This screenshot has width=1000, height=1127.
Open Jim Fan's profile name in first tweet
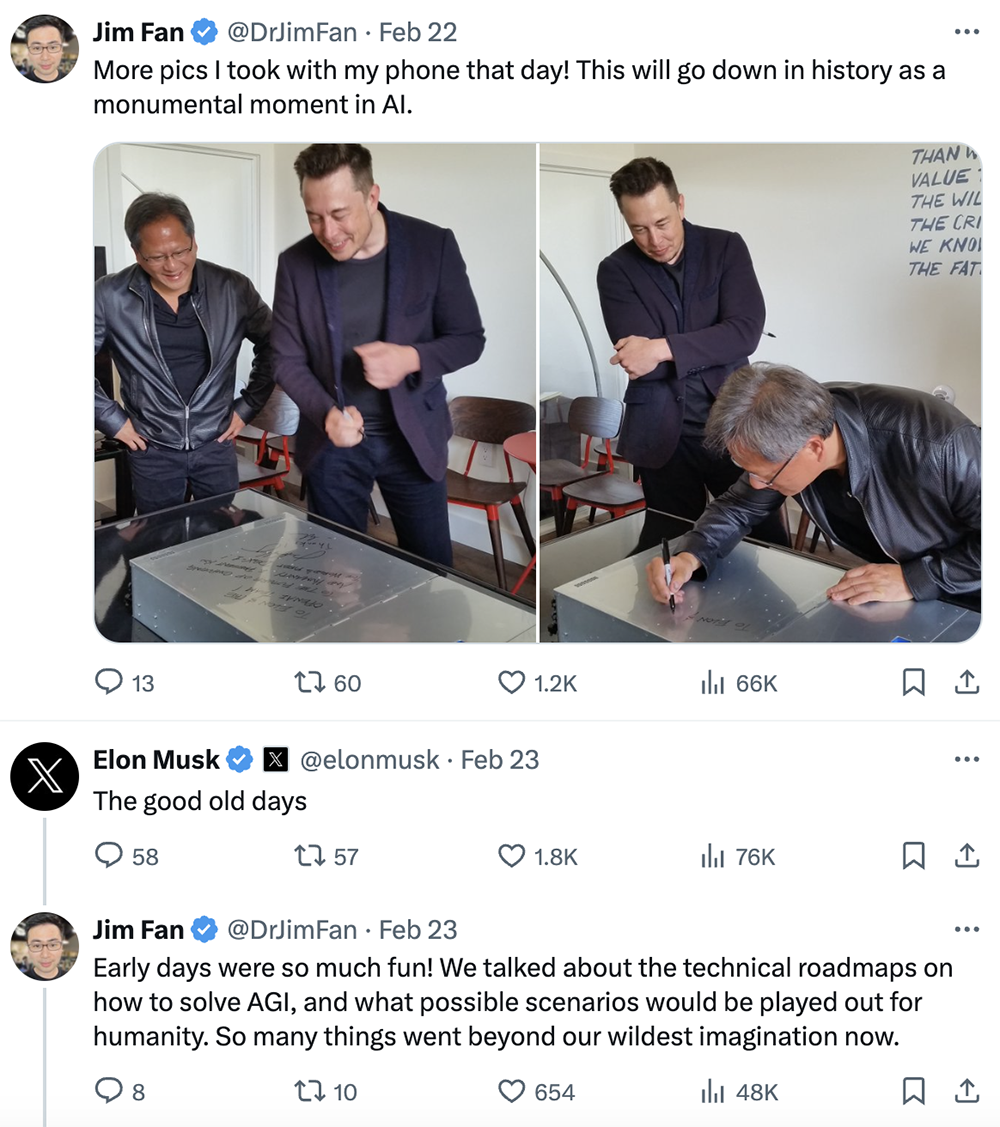(x=138, y=32)
